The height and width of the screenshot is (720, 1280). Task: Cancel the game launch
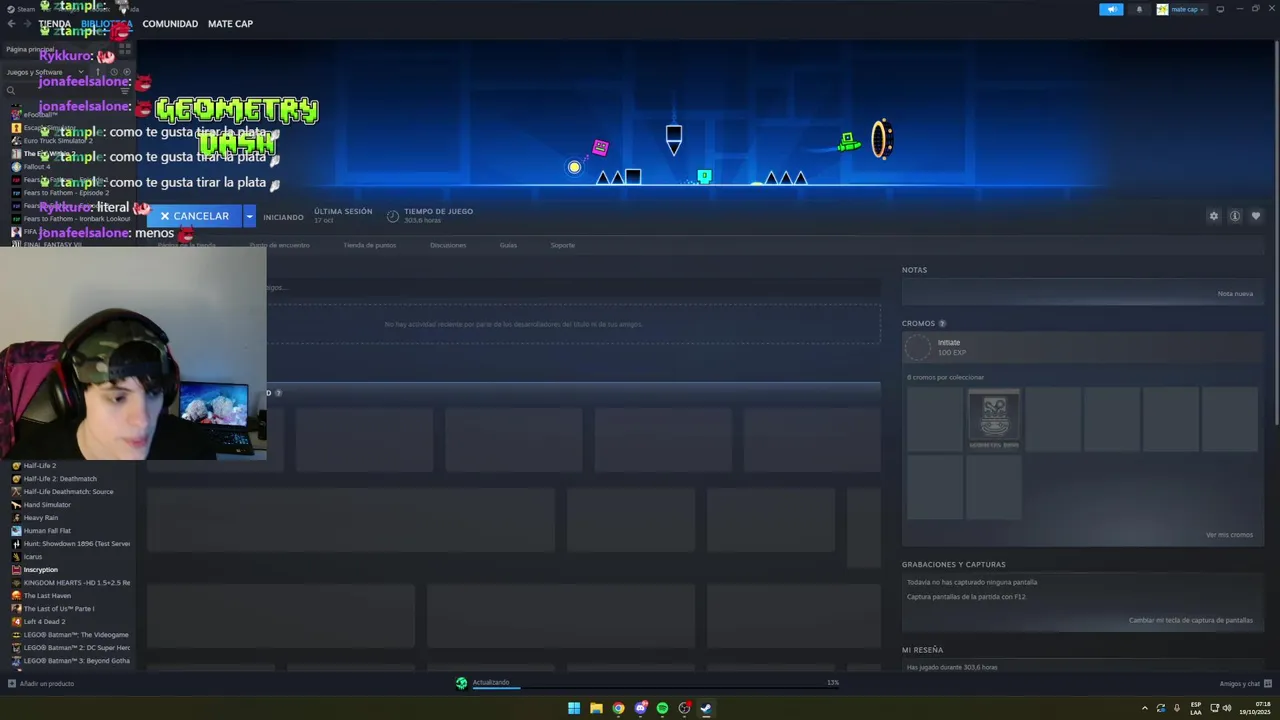click(195, 216)
